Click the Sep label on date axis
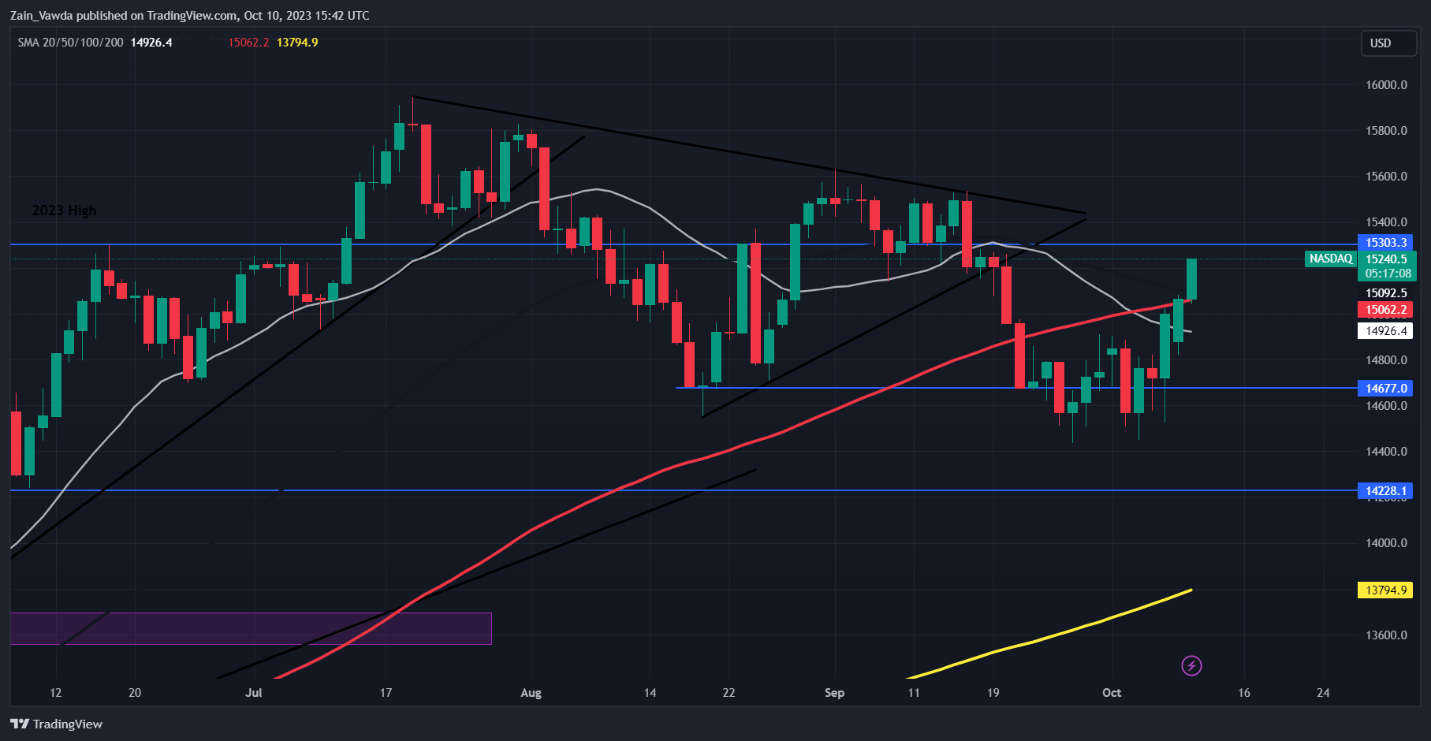Image resolution: width=1431 pixels, height=741 pixels. pyautogui.click(x=836, y=692)
